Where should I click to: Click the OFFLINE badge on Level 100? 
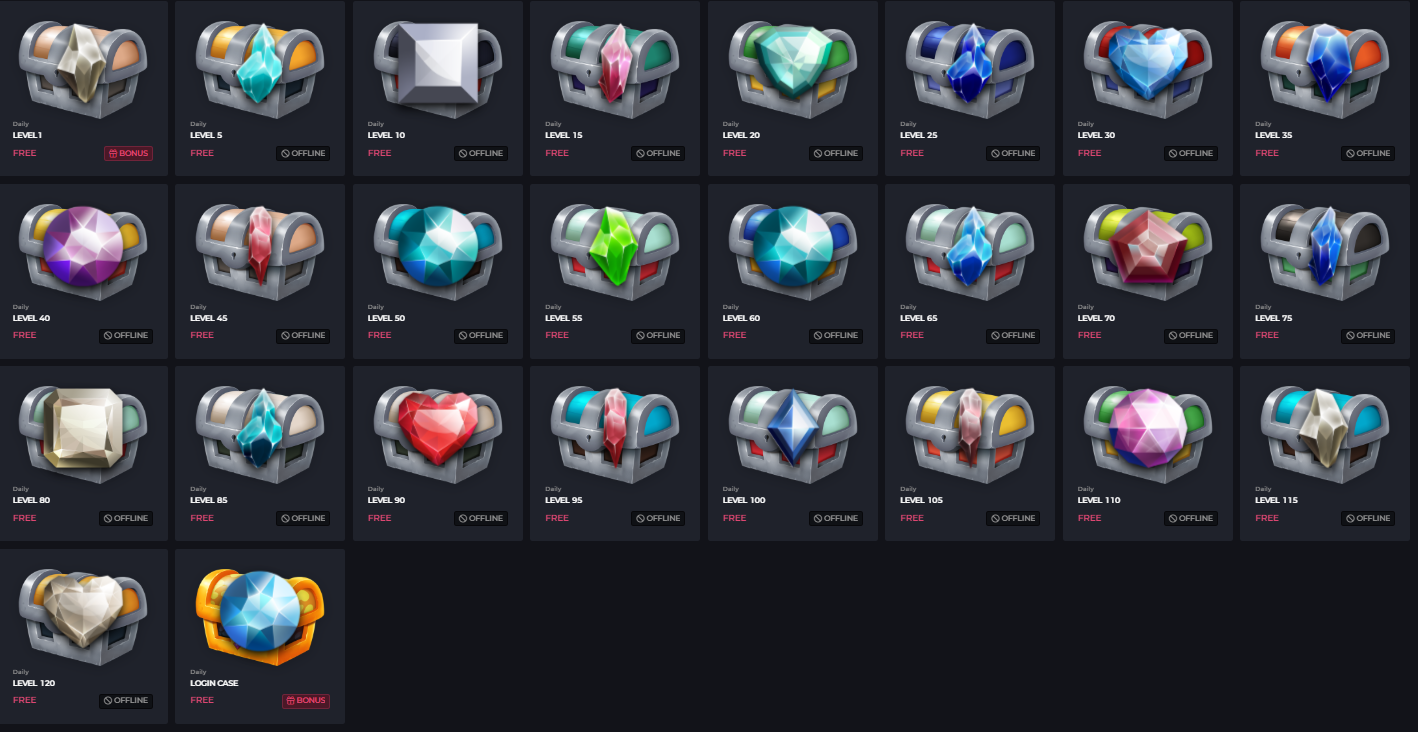(836, 518)
